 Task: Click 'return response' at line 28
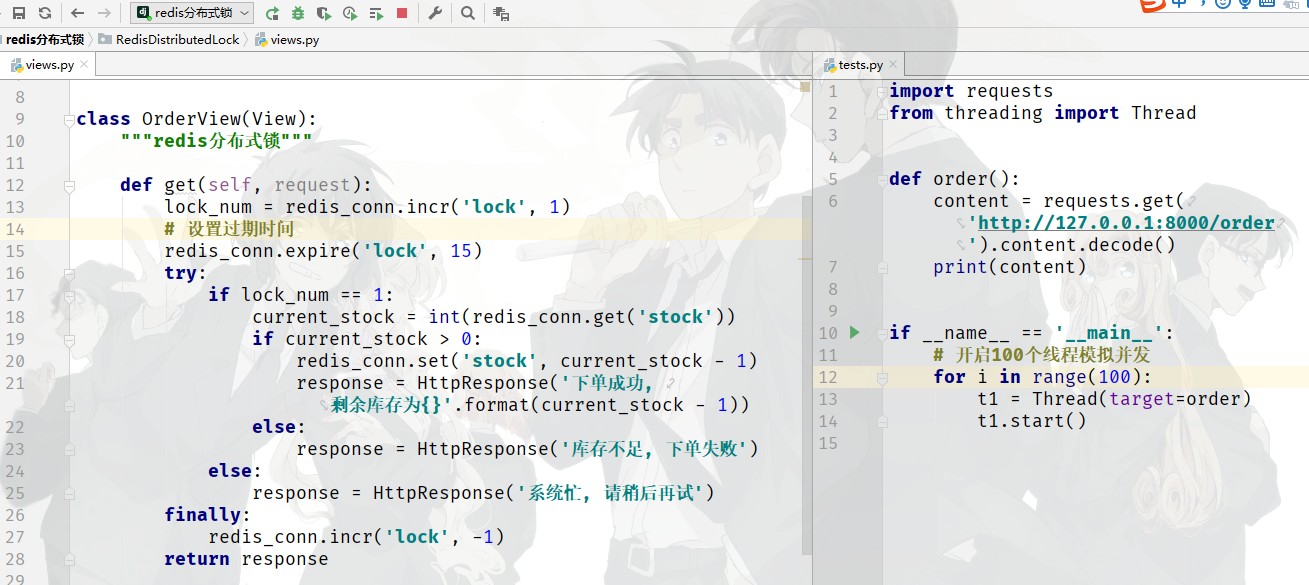tap(246, 559)
